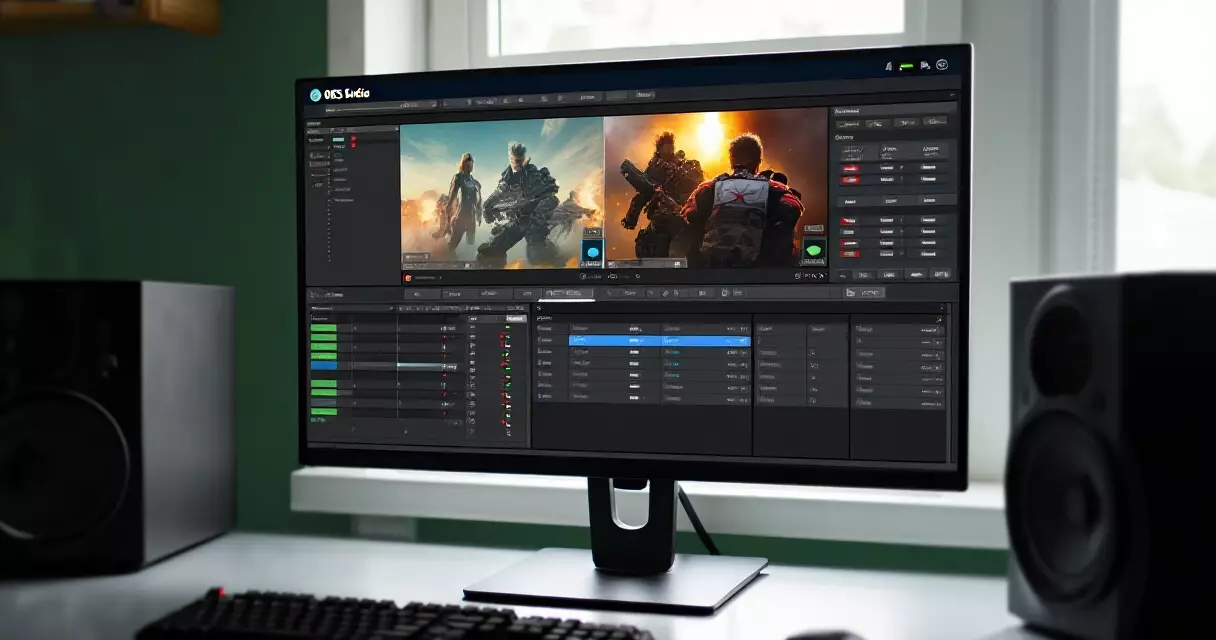Click the flag icon in the top-right bar

tap(925, 66)
